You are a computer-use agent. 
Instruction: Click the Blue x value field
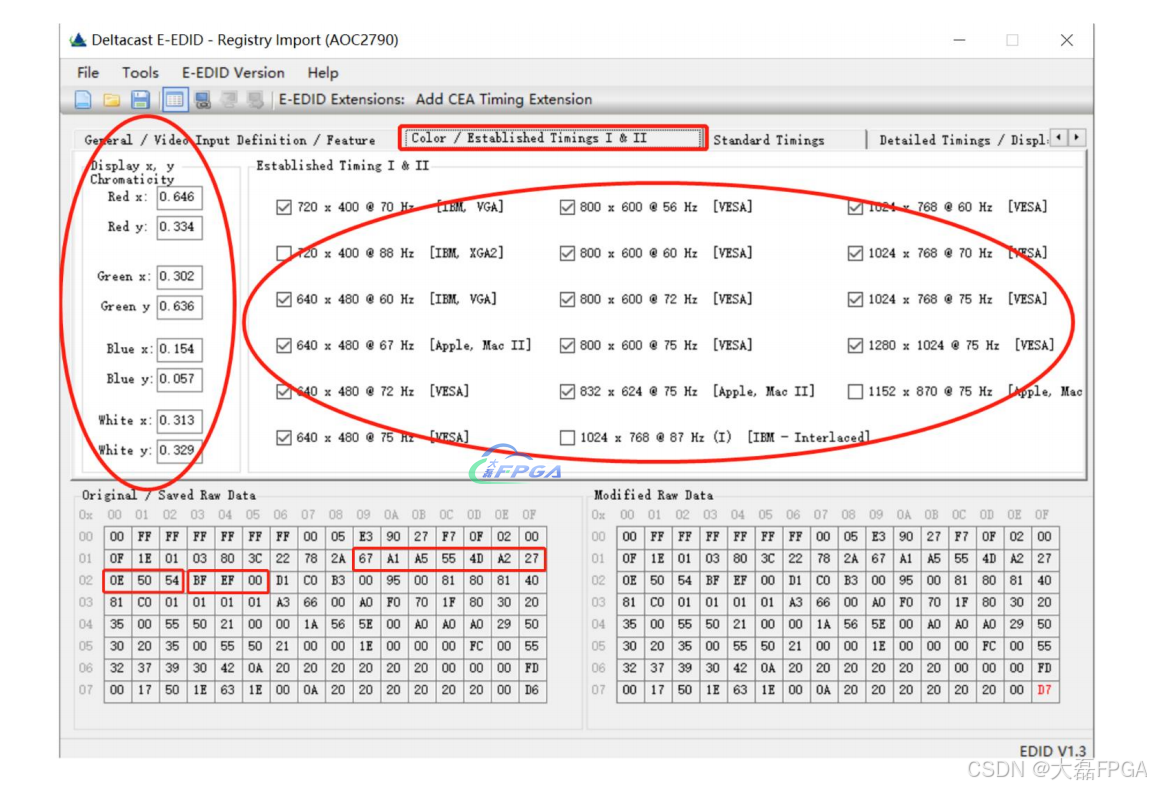click(179, 349)
